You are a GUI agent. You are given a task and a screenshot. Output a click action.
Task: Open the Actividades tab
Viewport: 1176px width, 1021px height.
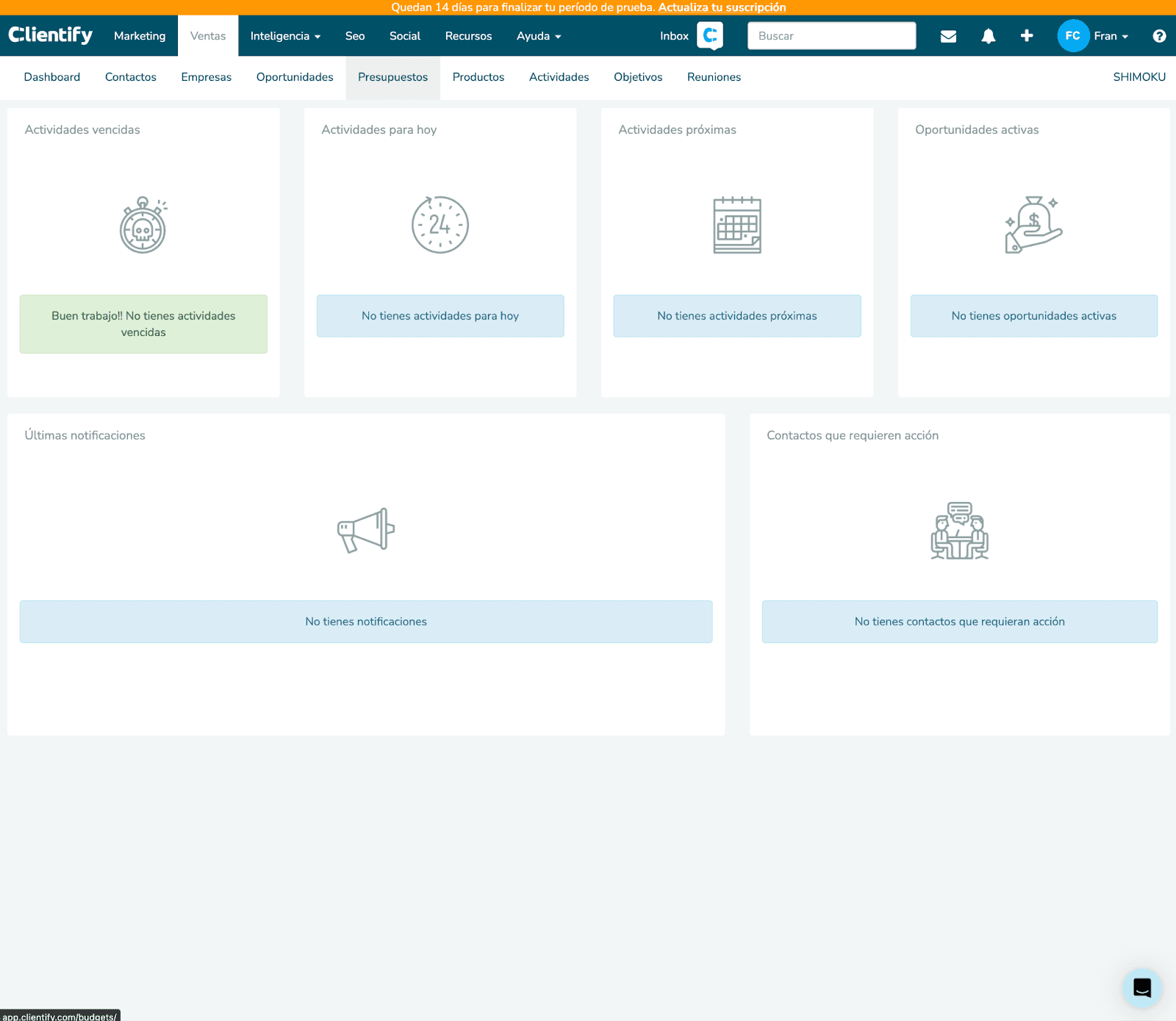tap(559, 77)
